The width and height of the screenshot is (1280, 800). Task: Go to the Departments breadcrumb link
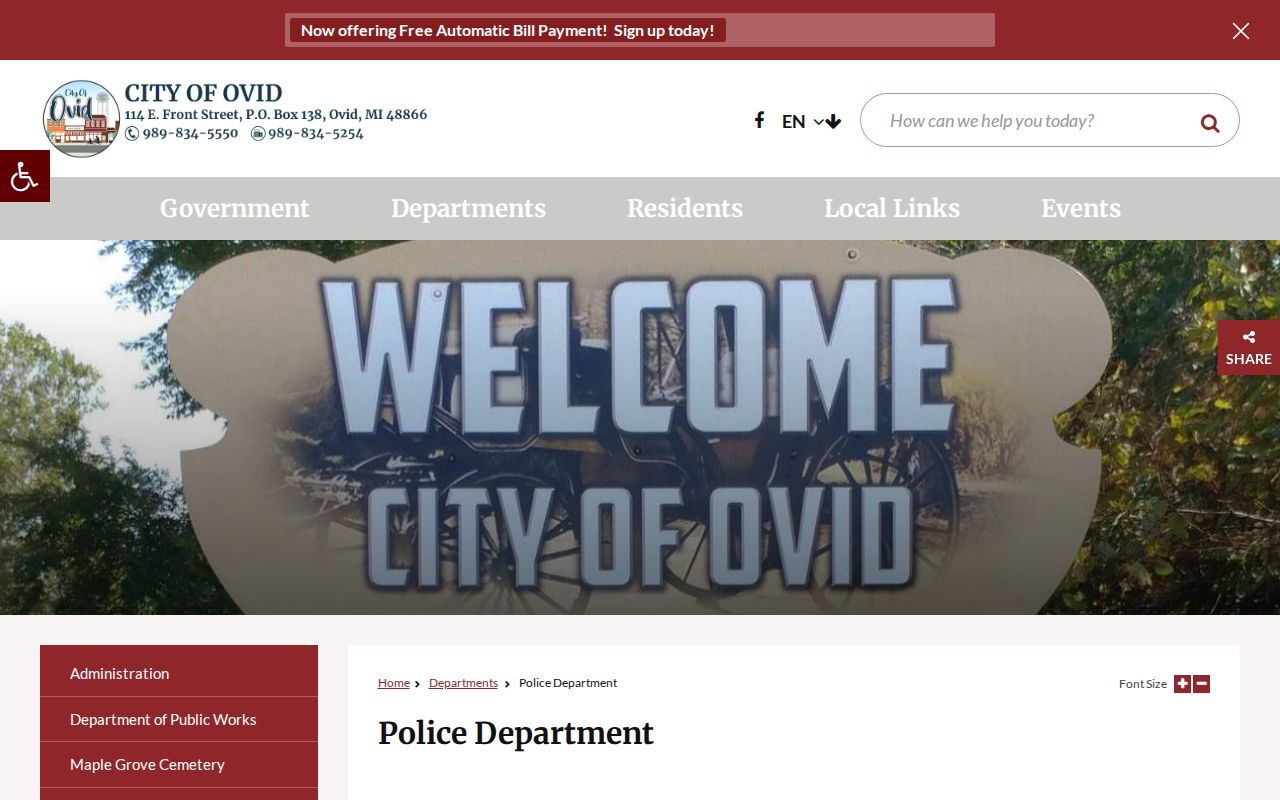pos(463,683)
